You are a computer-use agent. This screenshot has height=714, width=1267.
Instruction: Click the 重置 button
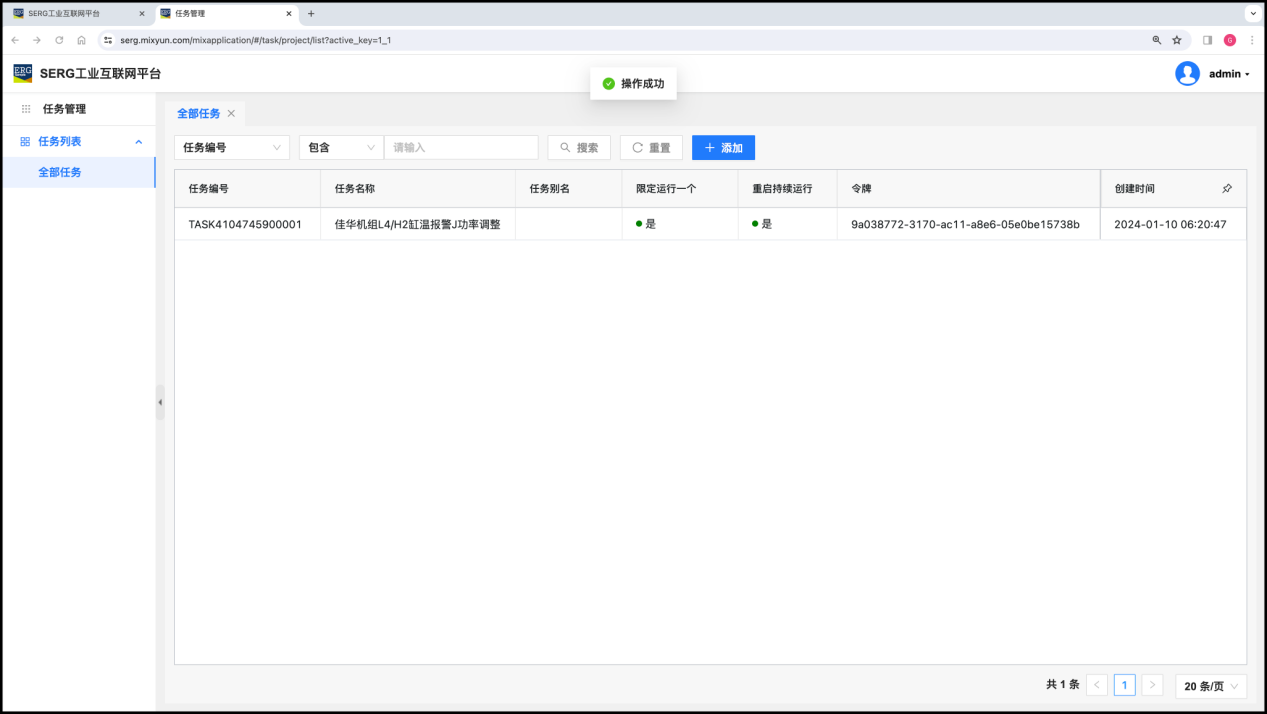tap(651, 148)
